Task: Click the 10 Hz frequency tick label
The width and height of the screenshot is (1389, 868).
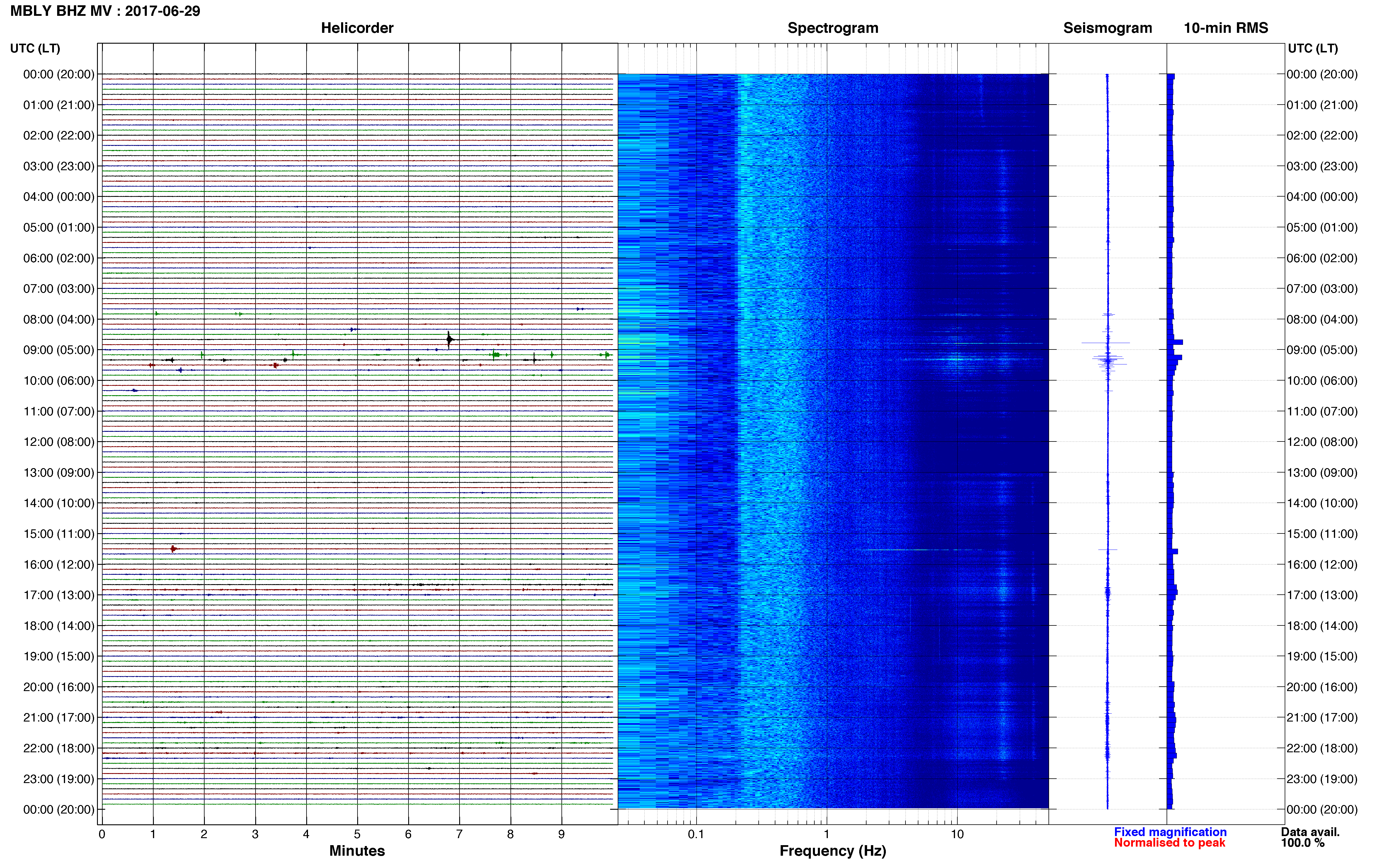Action: 957,835
